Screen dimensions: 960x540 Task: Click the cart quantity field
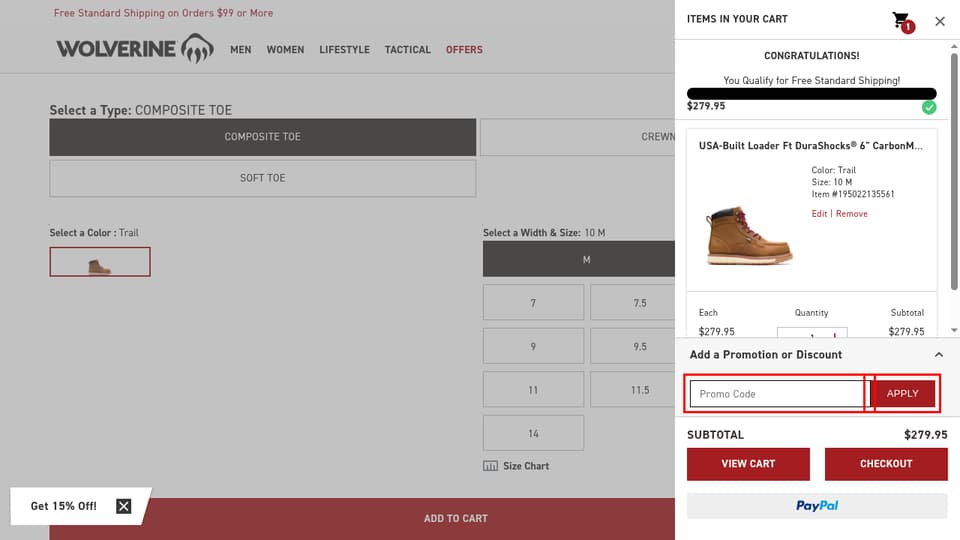pyautogui.click(x=812, y=333)
